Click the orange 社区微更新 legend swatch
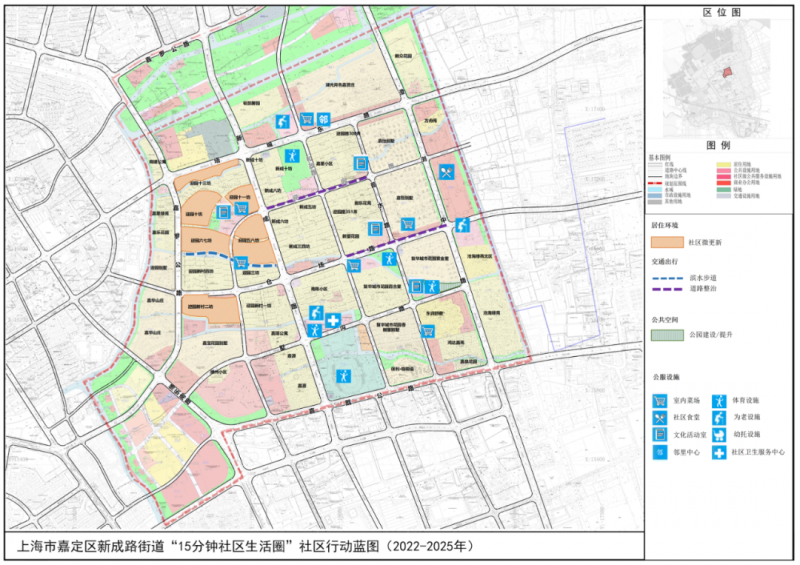 665,243
